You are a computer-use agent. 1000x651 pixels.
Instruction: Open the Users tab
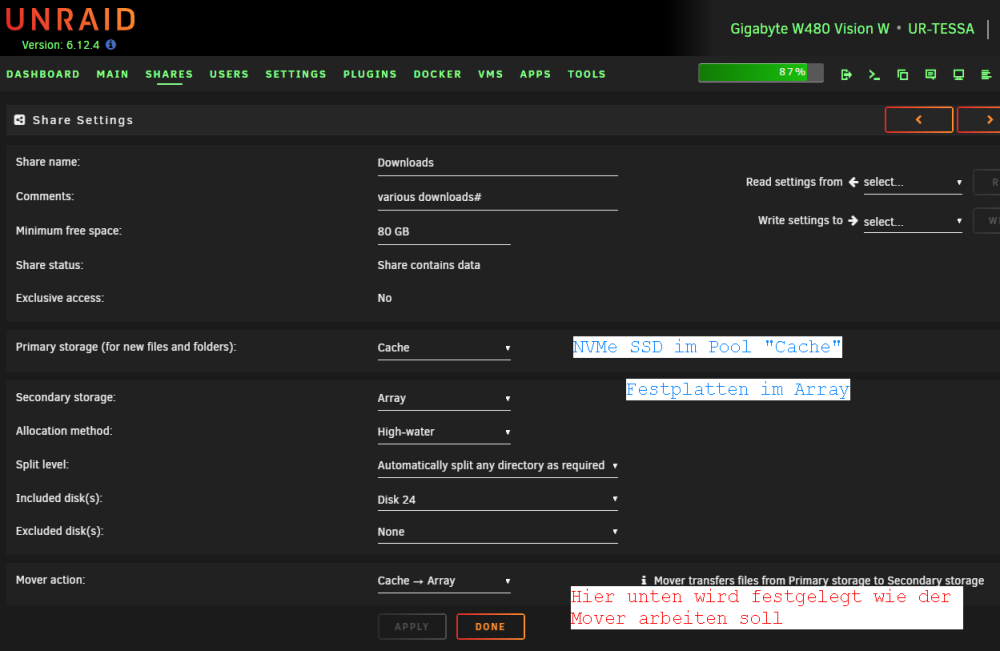pos(229,74)
